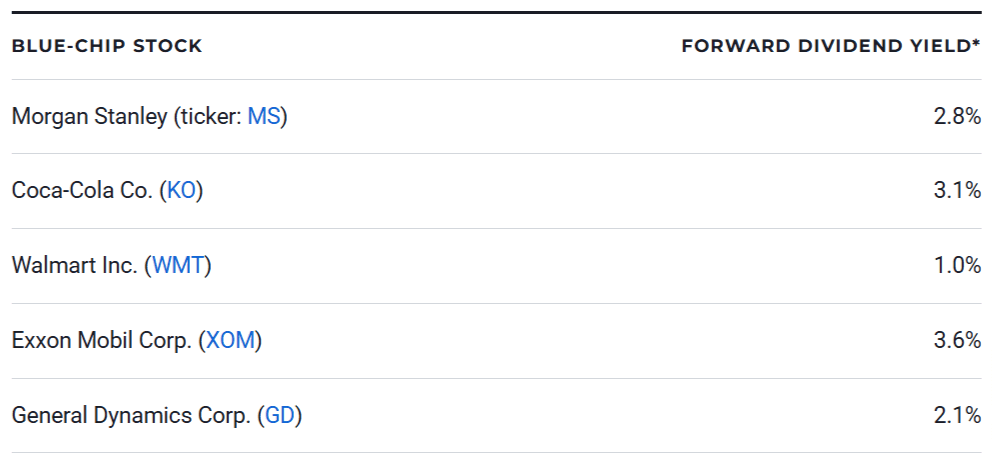
Task: Click the asterisk after Forward Dividend Yield
Action: (976, 44)
